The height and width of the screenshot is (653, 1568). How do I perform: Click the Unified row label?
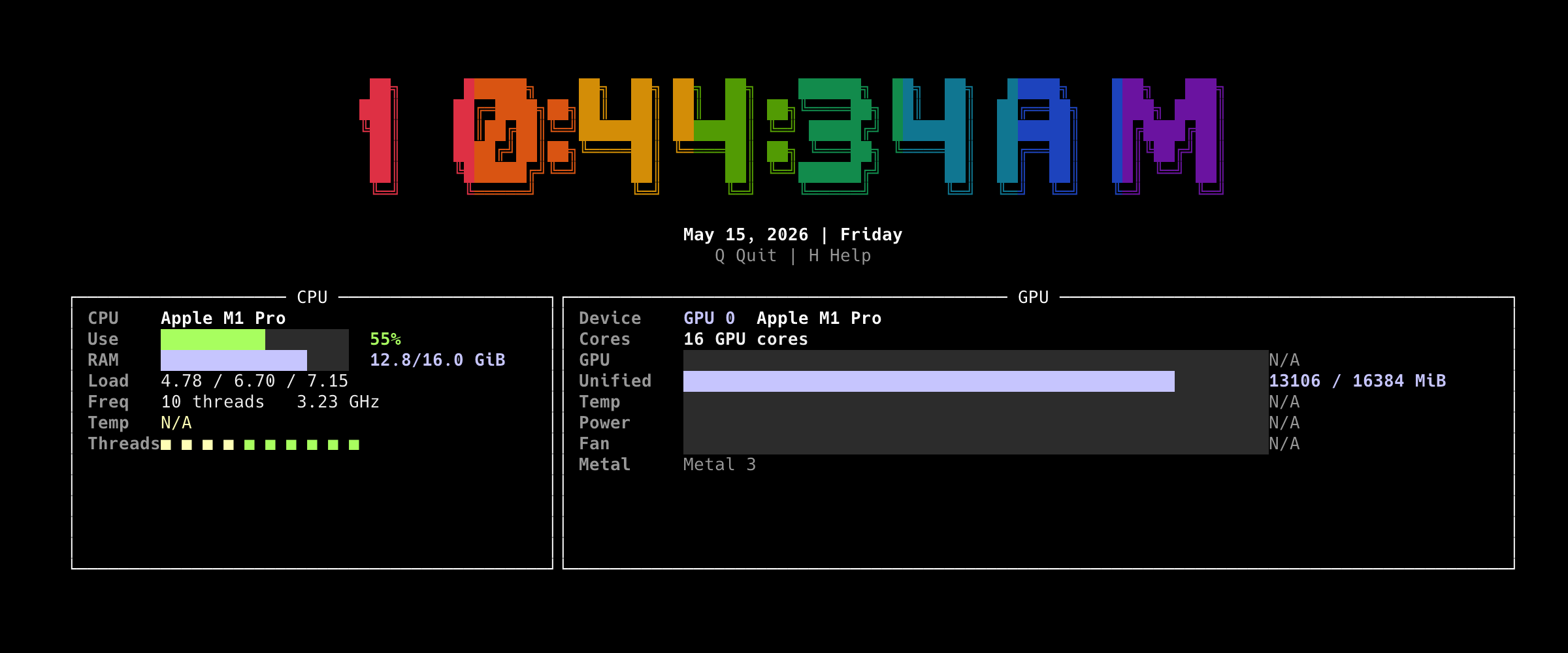click(615, 381)
